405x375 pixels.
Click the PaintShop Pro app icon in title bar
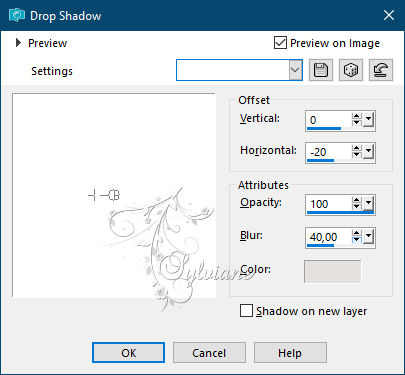[17, 16]
